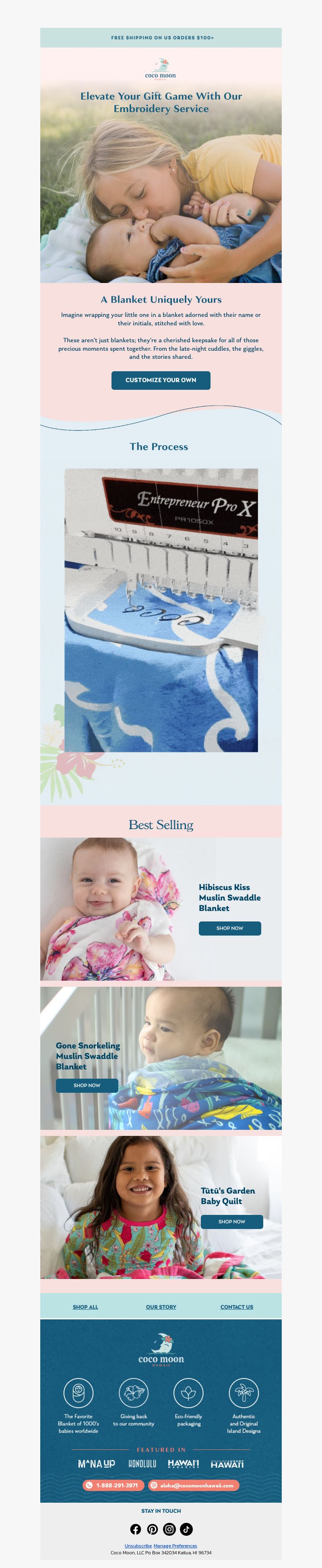Open the Our Story link
The image size is (322, 1568).
tap(161, 1307)
